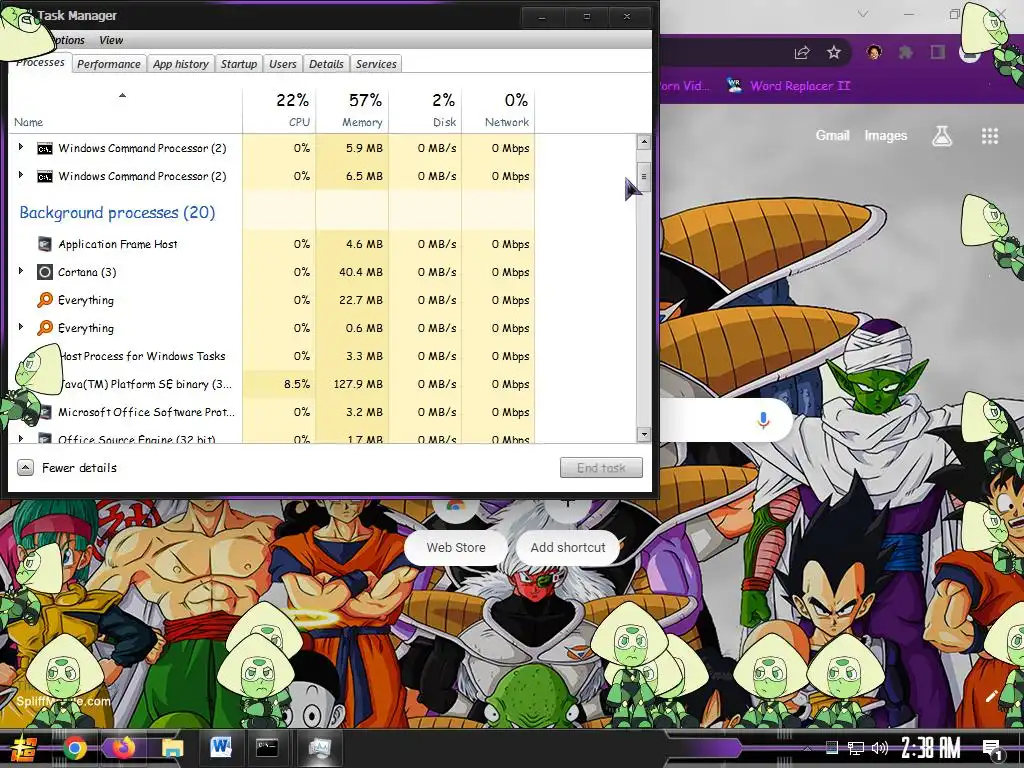
Task: Open the Gmail link
Action: pos(833,136)
